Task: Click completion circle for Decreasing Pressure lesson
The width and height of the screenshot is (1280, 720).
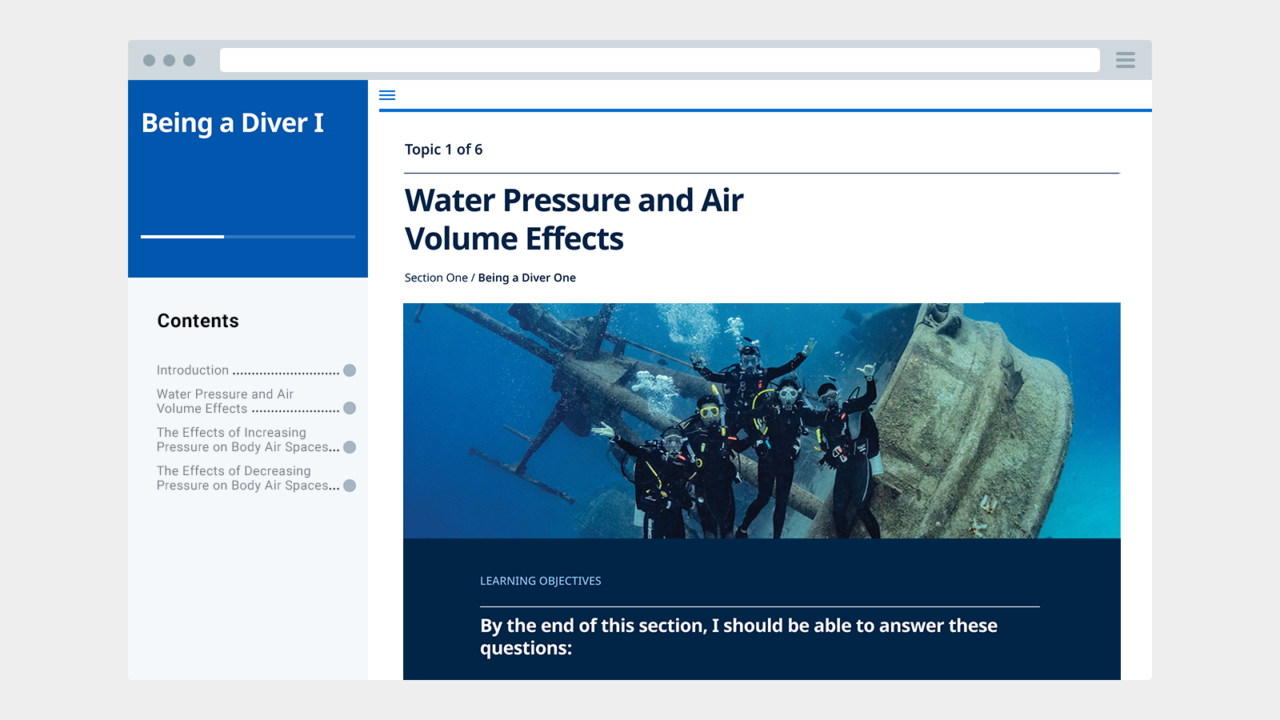Action: 349,485
